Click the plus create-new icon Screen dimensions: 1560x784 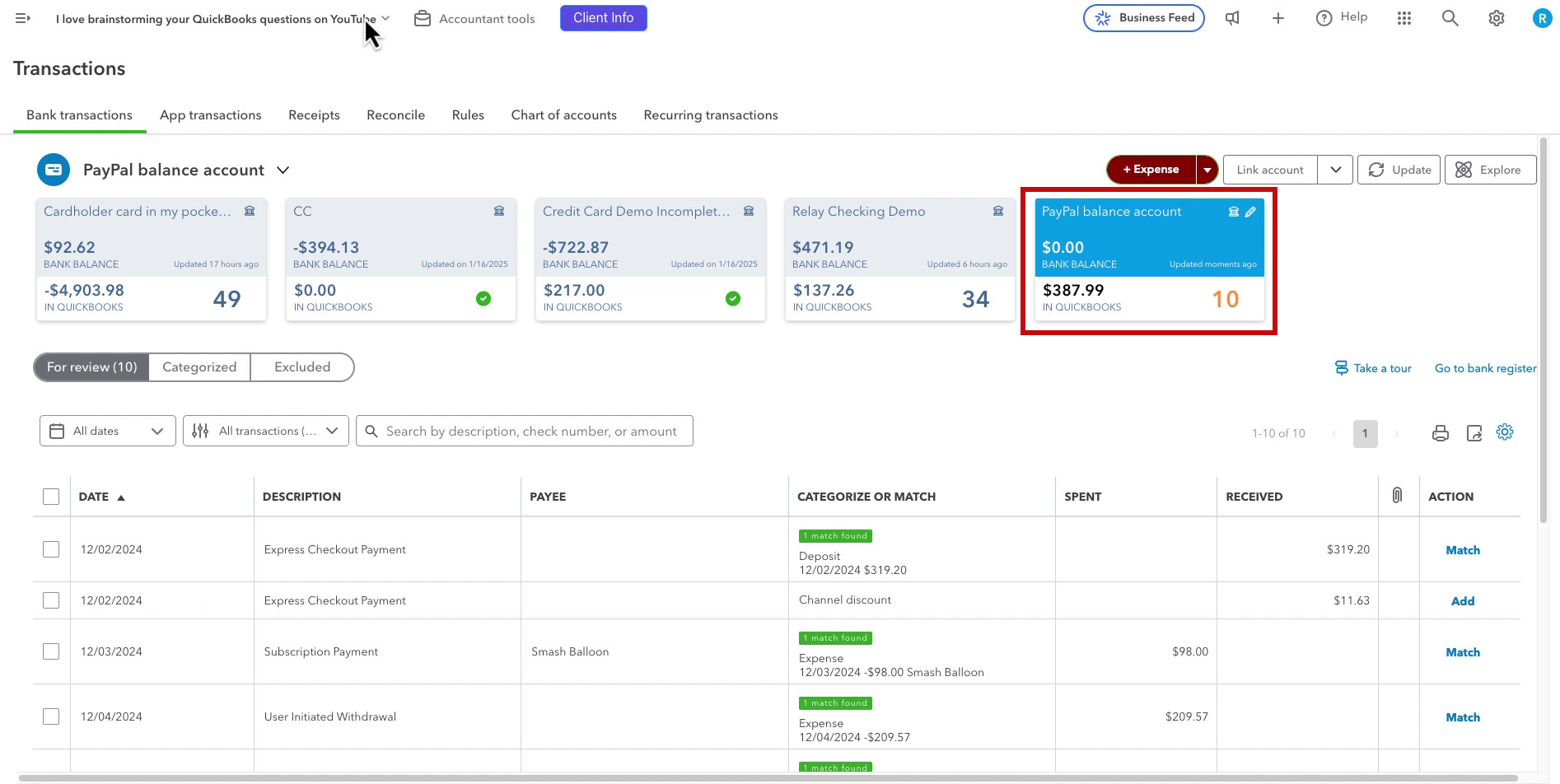click(x=1278, y=18)
